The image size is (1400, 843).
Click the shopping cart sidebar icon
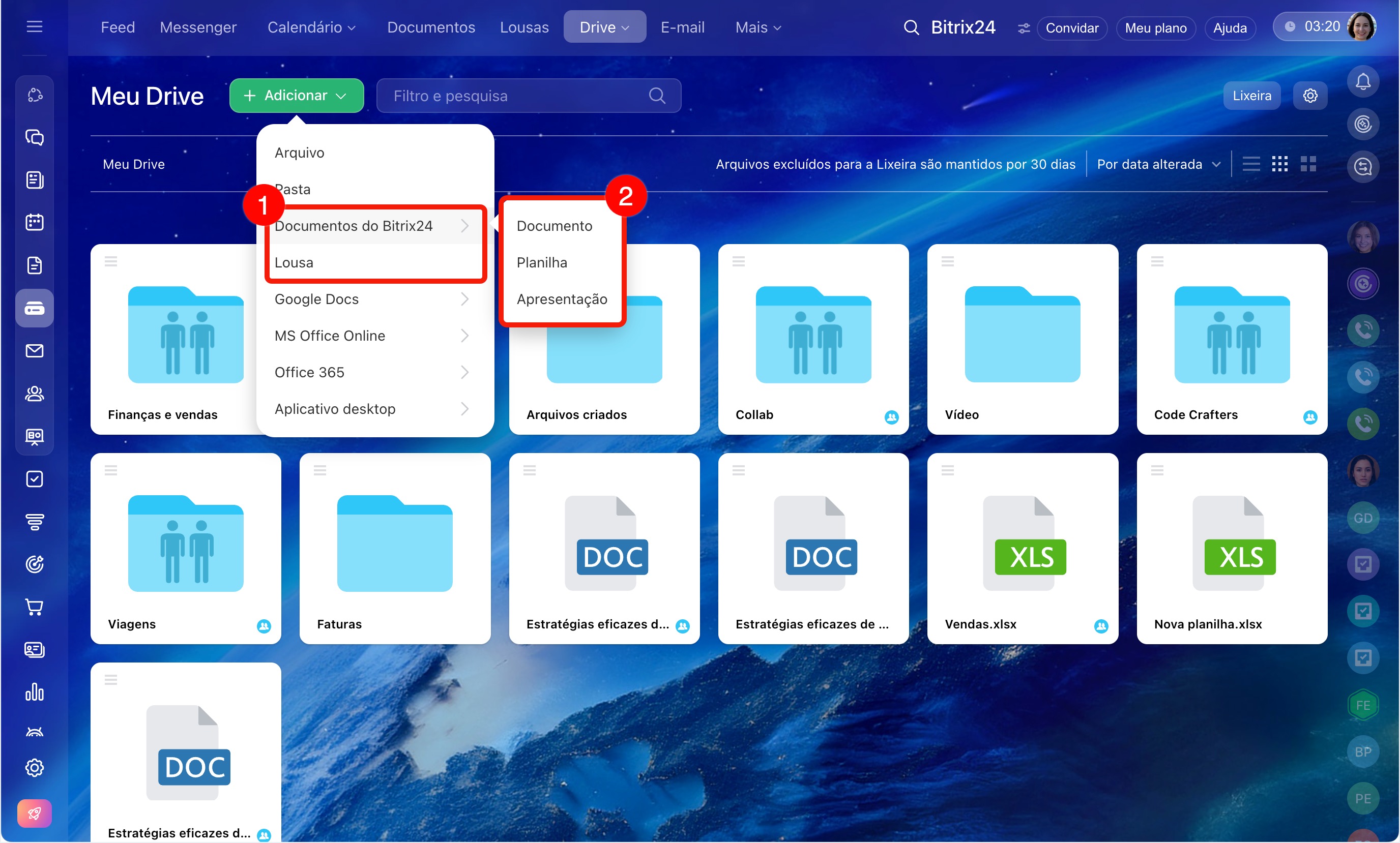(x=35, y=607)
